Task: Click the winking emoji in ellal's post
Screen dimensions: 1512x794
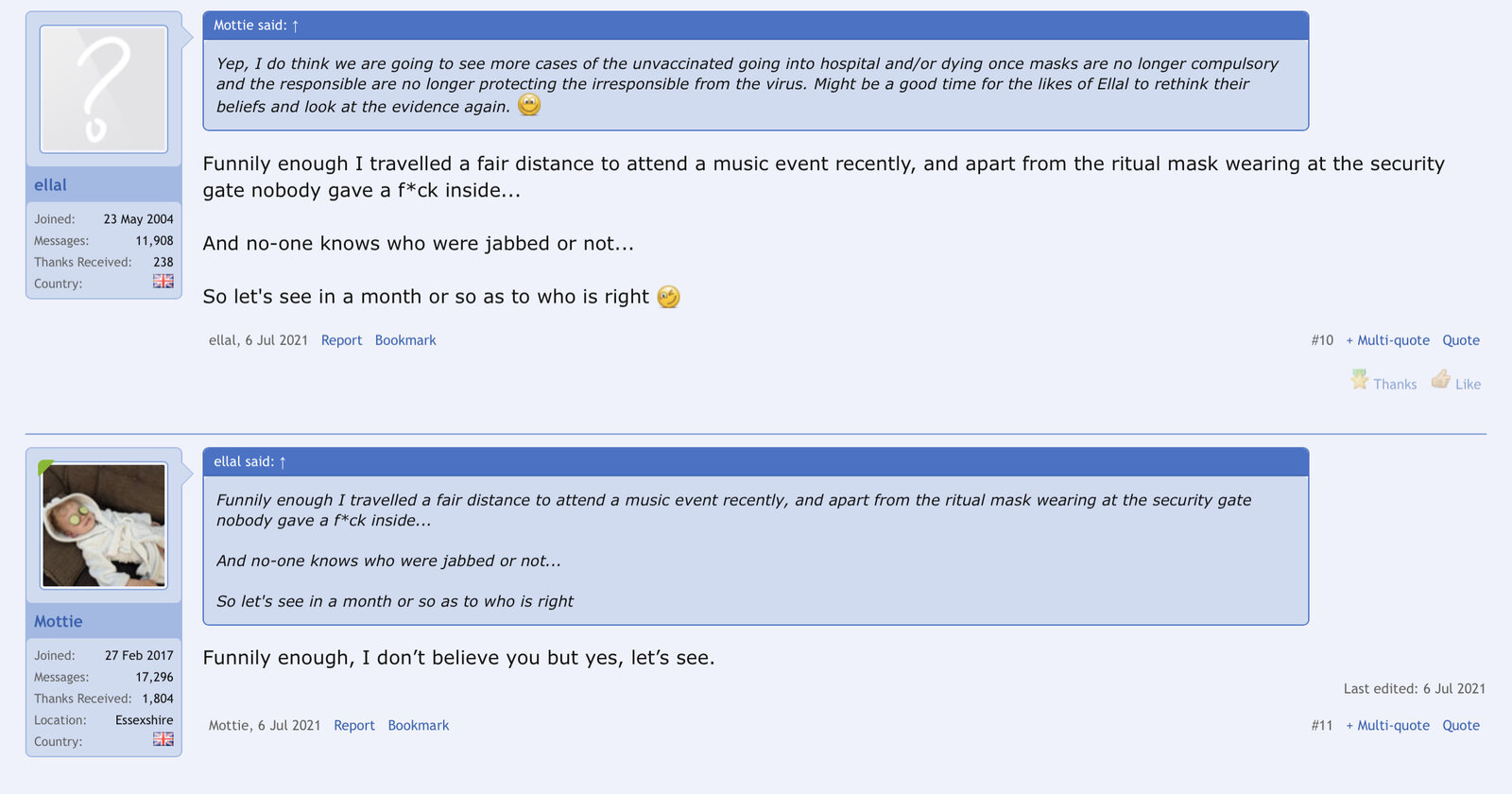Action: click(668, 297)
